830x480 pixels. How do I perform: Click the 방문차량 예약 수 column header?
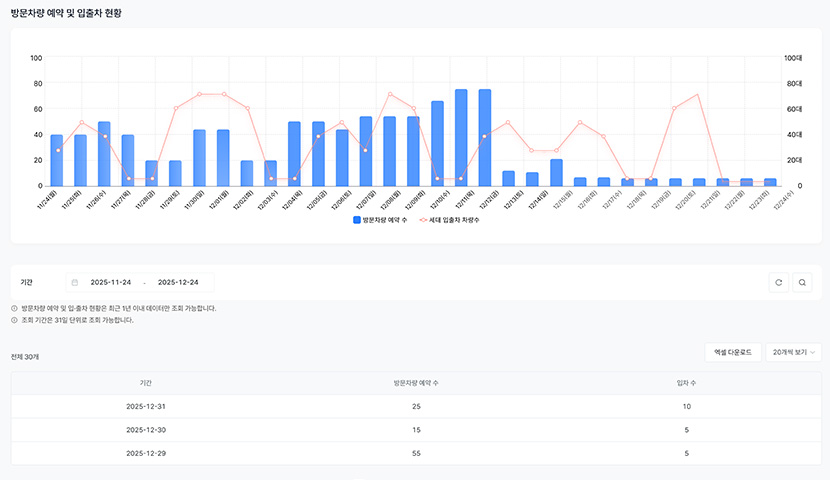[x=415, y=382]
